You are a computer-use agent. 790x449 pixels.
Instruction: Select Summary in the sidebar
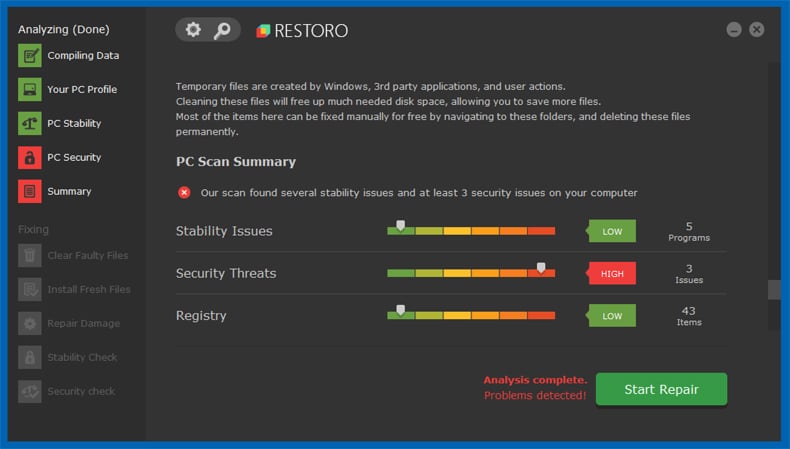(x=69, y=191)
